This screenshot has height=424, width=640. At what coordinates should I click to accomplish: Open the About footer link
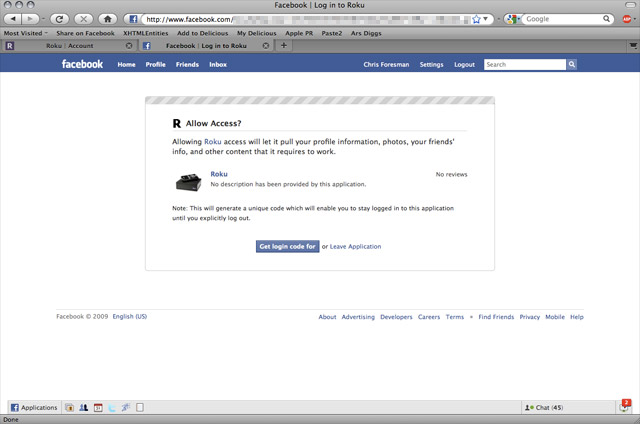click(x=327, y=317)
